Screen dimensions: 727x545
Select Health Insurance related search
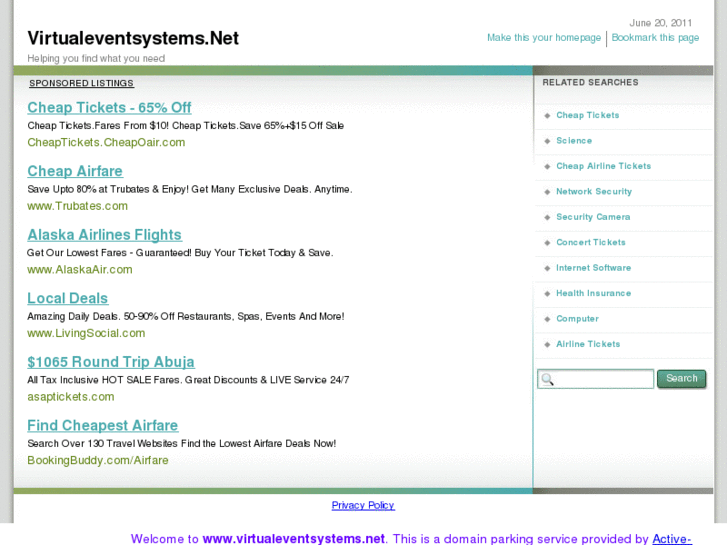593,294
